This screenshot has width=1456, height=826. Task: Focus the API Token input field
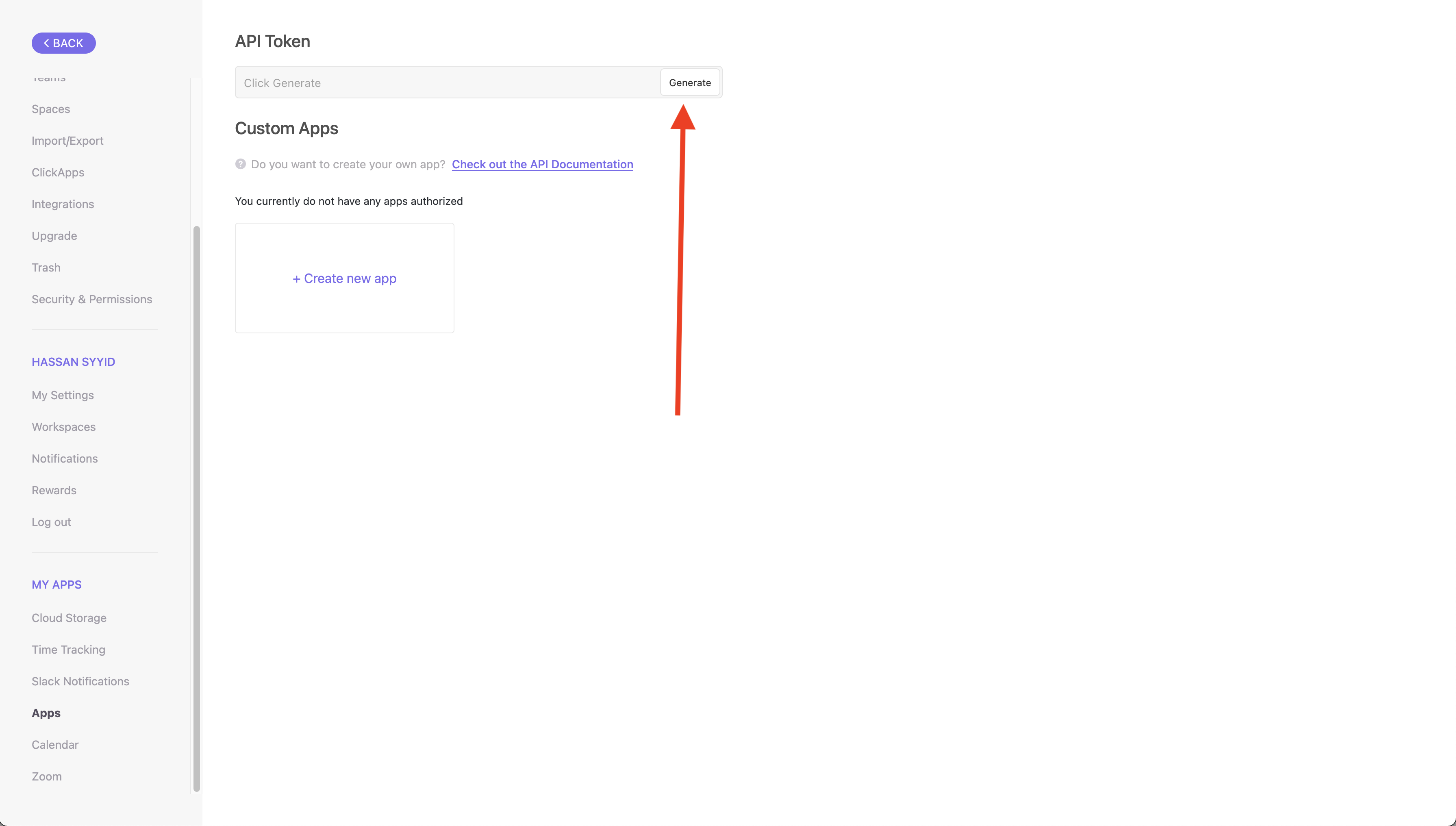(448, 83)
